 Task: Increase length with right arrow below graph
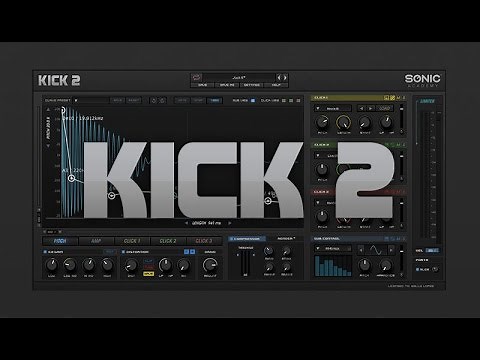[229, 223]
